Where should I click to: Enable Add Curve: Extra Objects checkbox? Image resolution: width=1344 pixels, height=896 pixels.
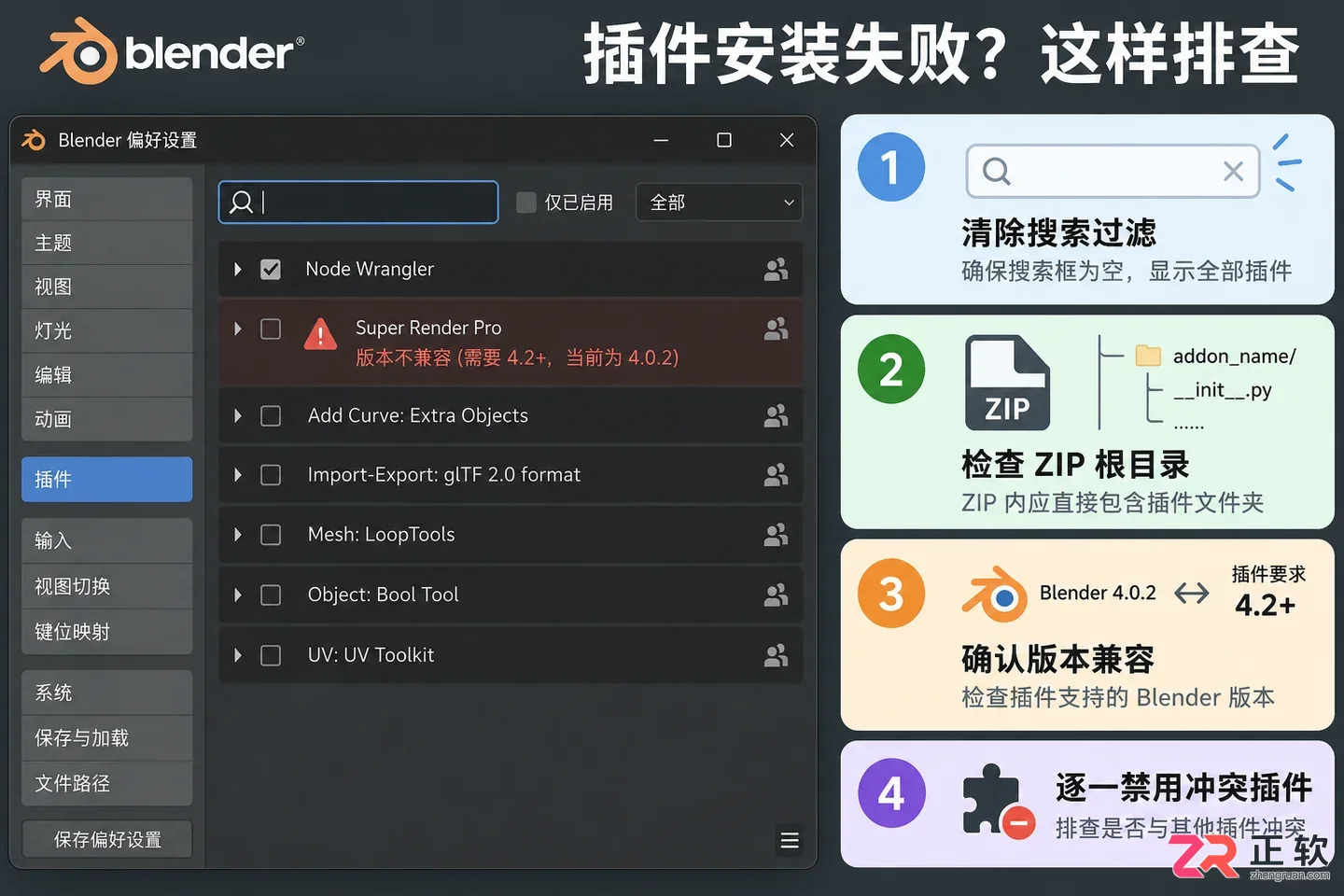click(x=271, y=415)
